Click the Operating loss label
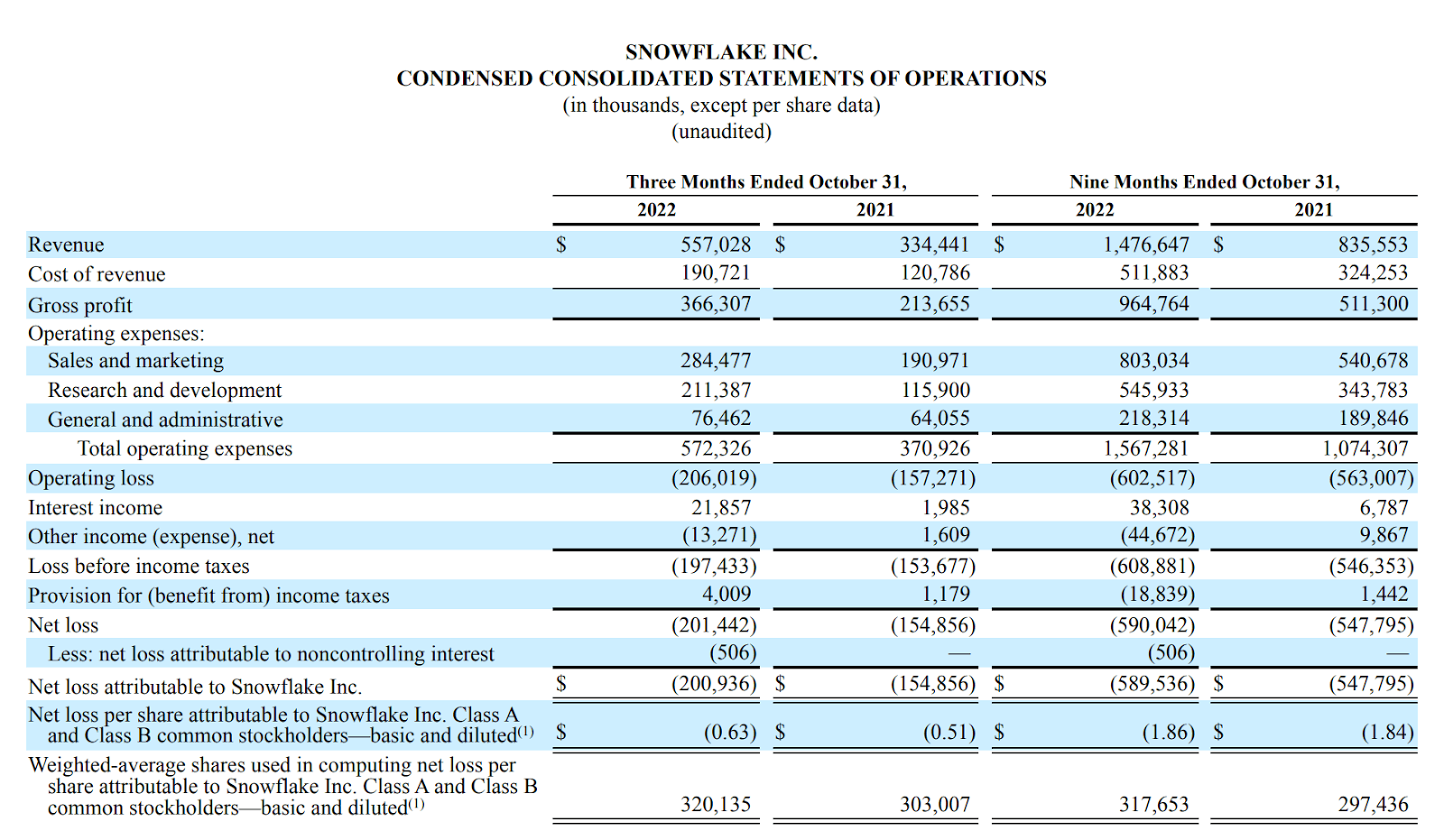 coord(91,478)
